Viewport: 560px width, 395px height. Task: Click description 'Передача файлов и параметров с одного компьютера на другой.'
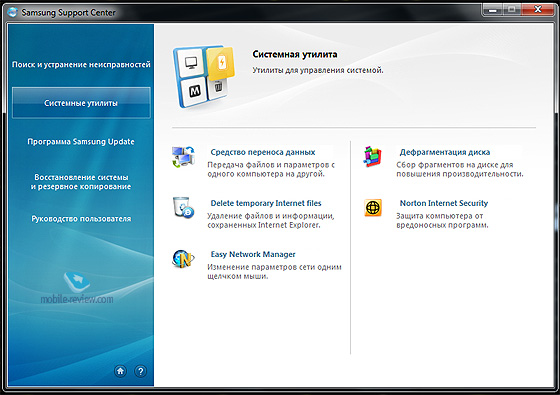[x=271, y=170]
